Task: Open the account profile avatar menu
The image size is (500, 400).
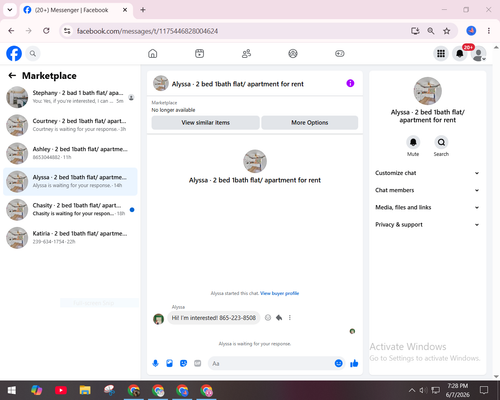Action: 478,54
